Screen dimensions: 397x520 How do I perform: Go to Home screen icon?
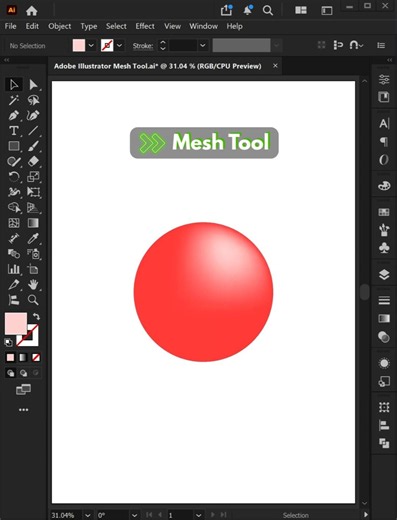pyautogui.click(x=32, y=11)
